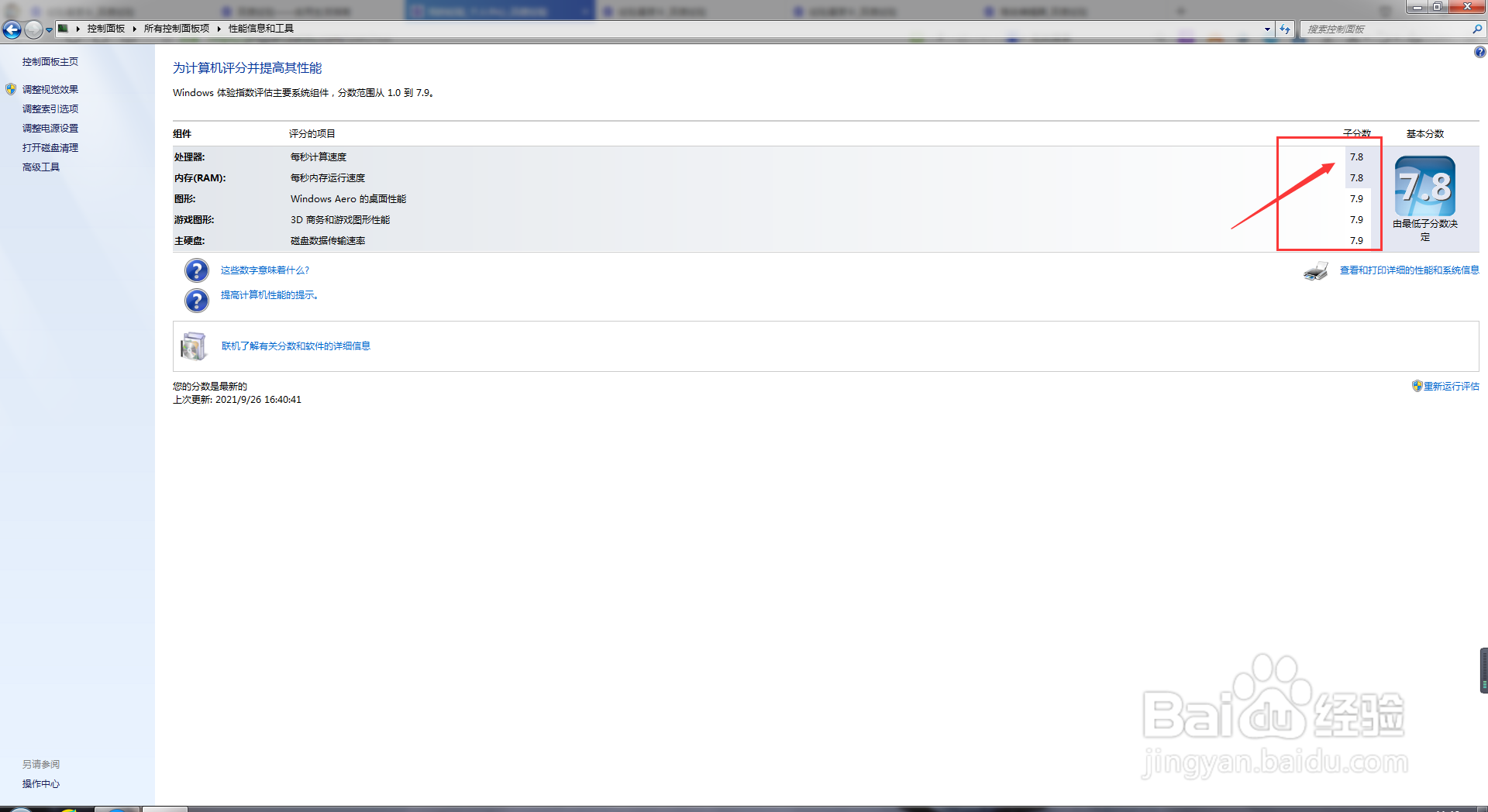Screen dimensions: 1488x812
Task: Open 联机了解有关分数和软件的详细信息 link
Action: 296,346
